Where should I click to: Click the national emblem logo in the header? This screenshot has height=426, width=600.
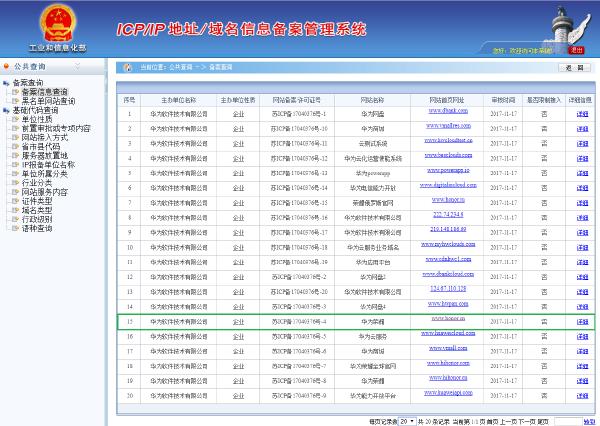click(x=58, y=24)
